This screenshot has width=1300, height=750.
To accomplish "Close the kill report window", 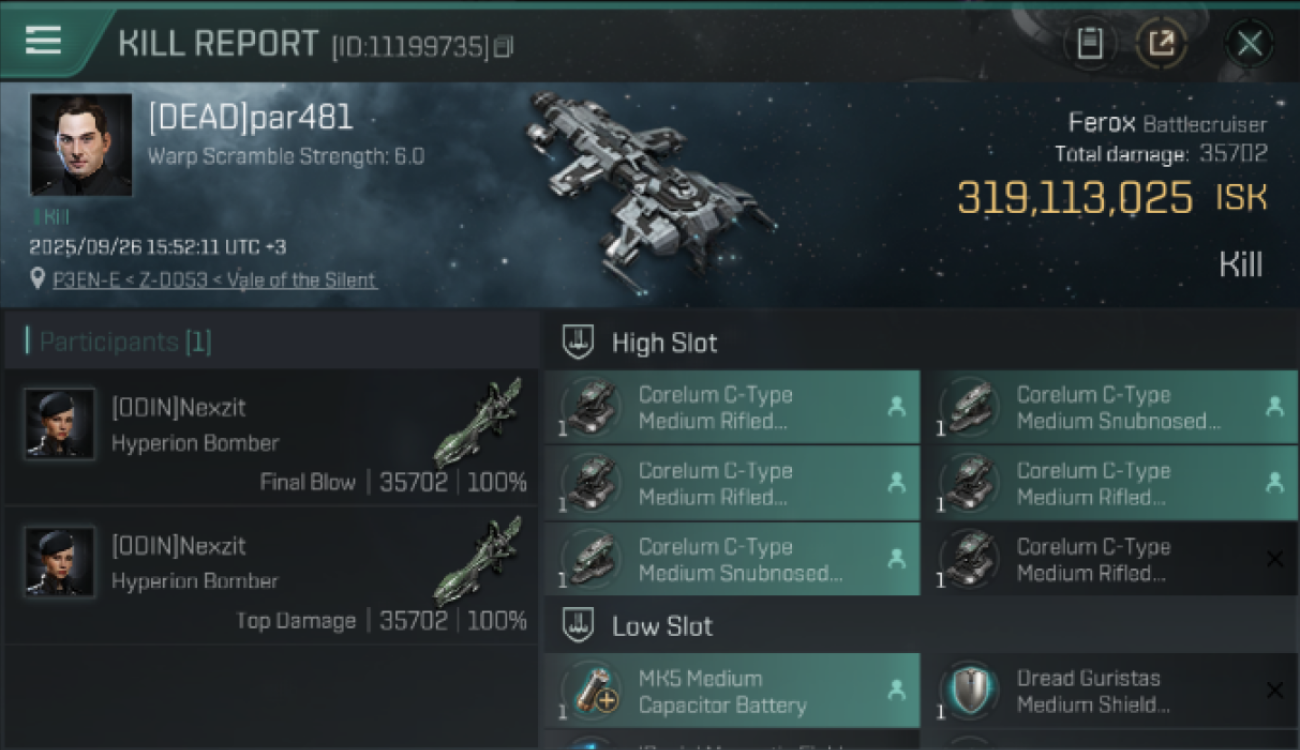I will pyautogui.click(x=1249, y=43).
